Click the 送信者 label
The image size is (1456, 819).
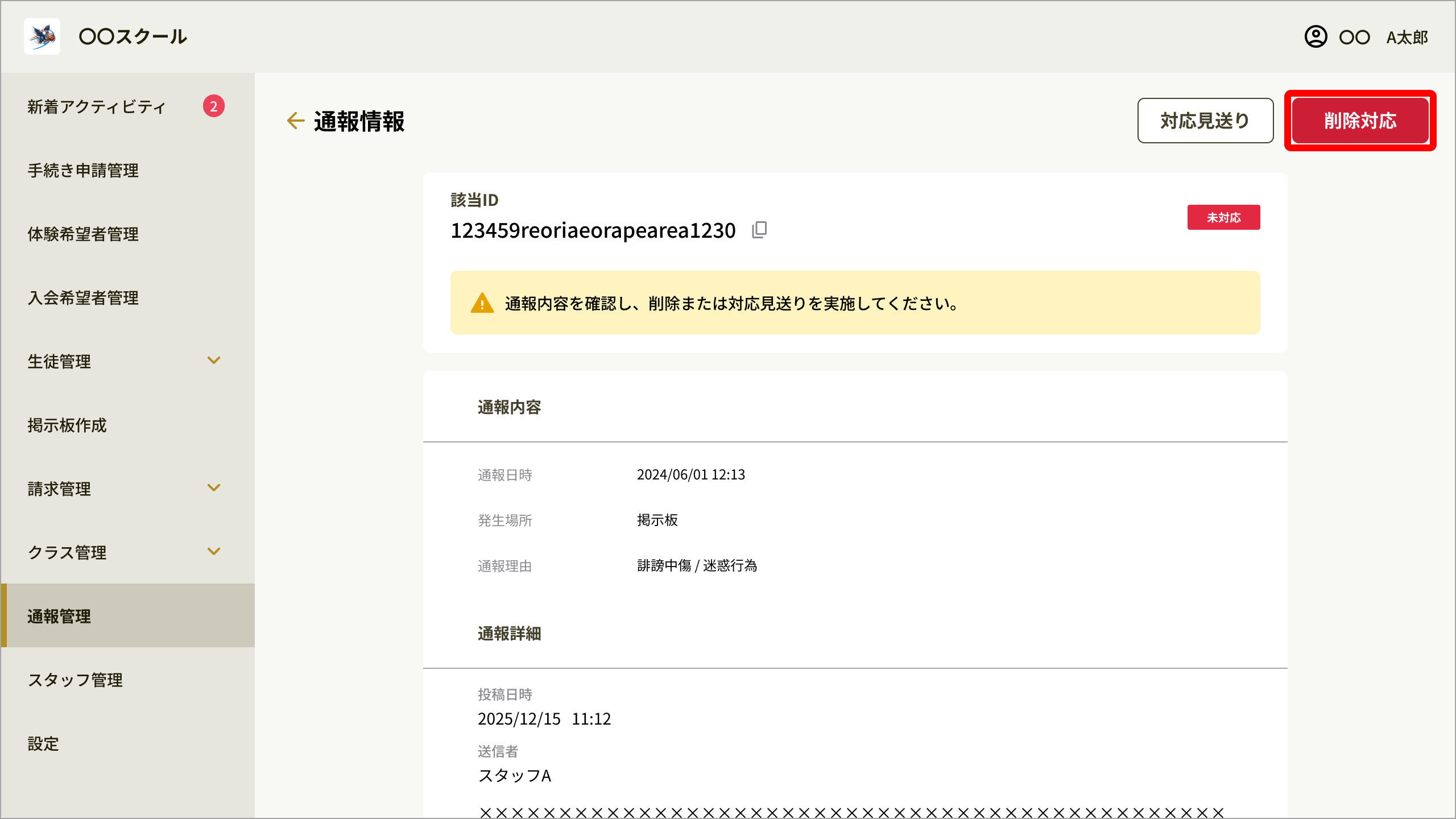498,752
